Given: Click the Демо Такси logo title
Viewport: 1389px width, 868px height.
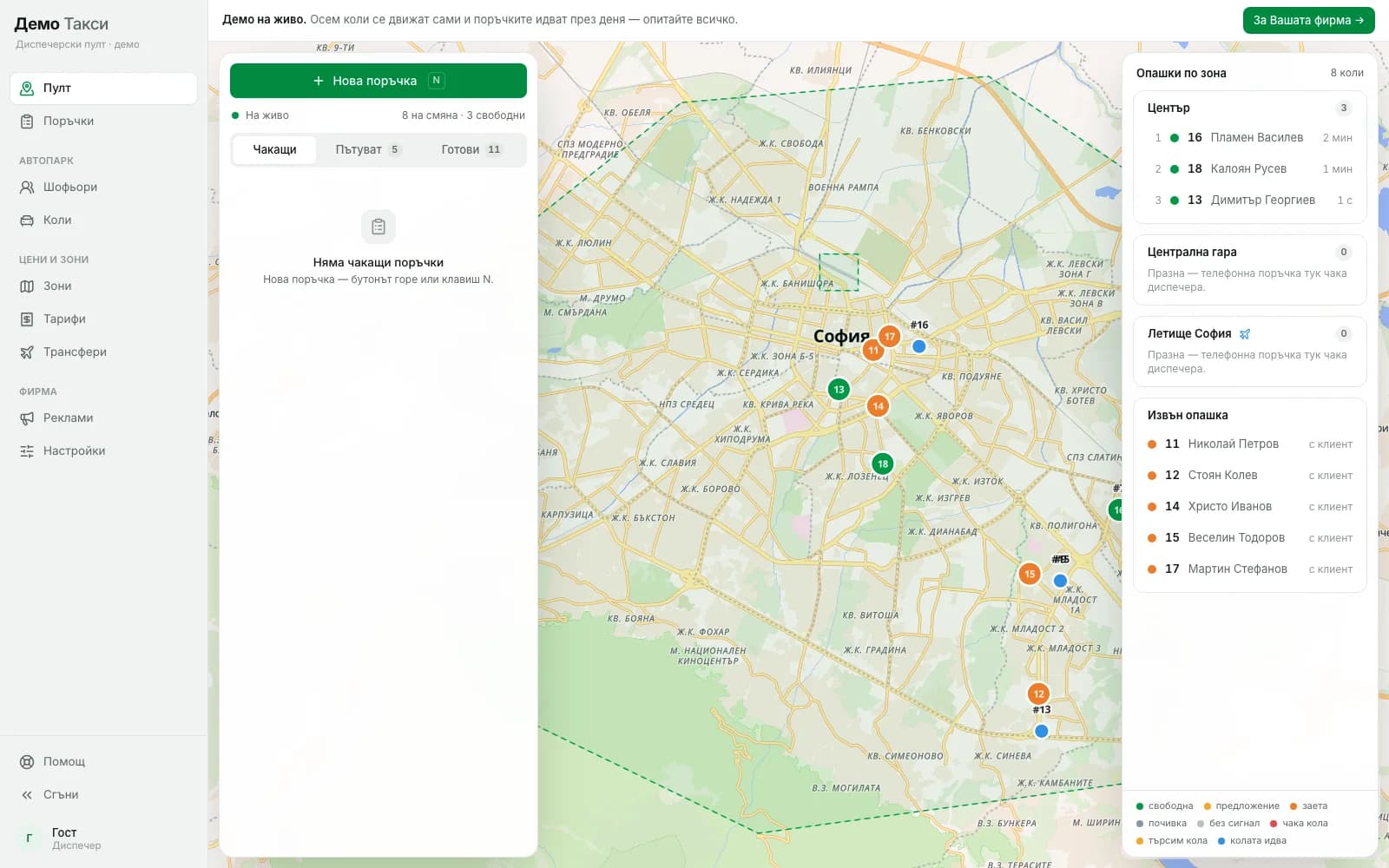Looking at the screenshot, I should point(62,23).
